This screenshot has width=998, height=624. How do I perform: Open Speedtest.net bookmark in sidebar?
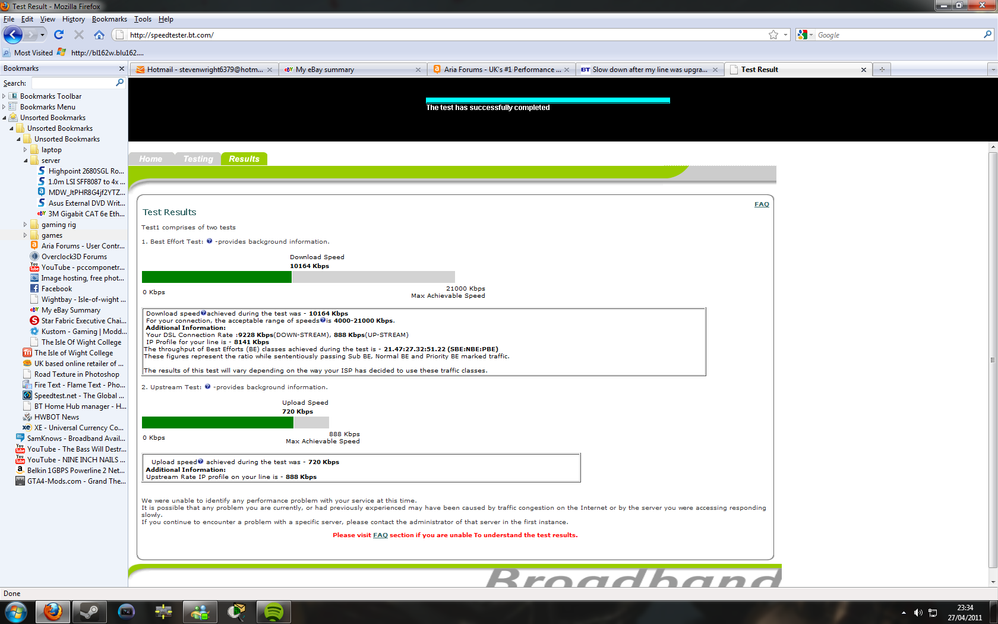click(x=74, y=395)
